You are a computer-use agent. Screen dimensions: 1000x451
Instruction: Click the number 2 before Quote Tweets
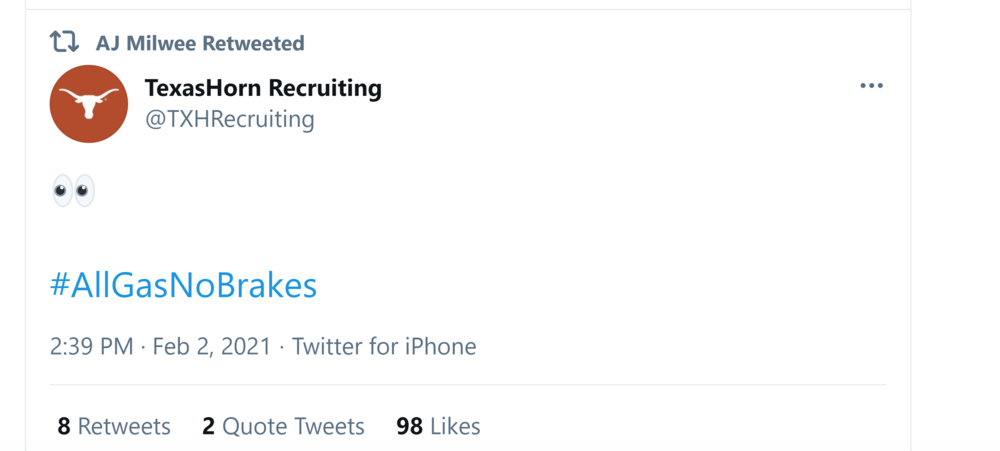[208, 427]
